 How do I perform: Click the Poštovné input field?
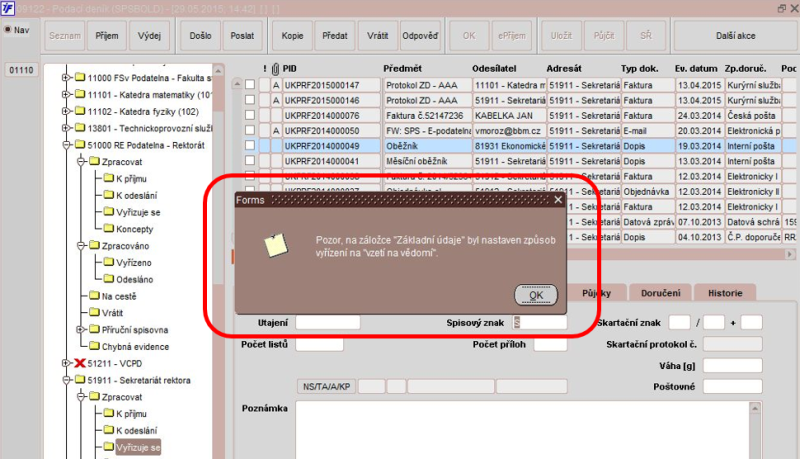click(x=733, y=387)
